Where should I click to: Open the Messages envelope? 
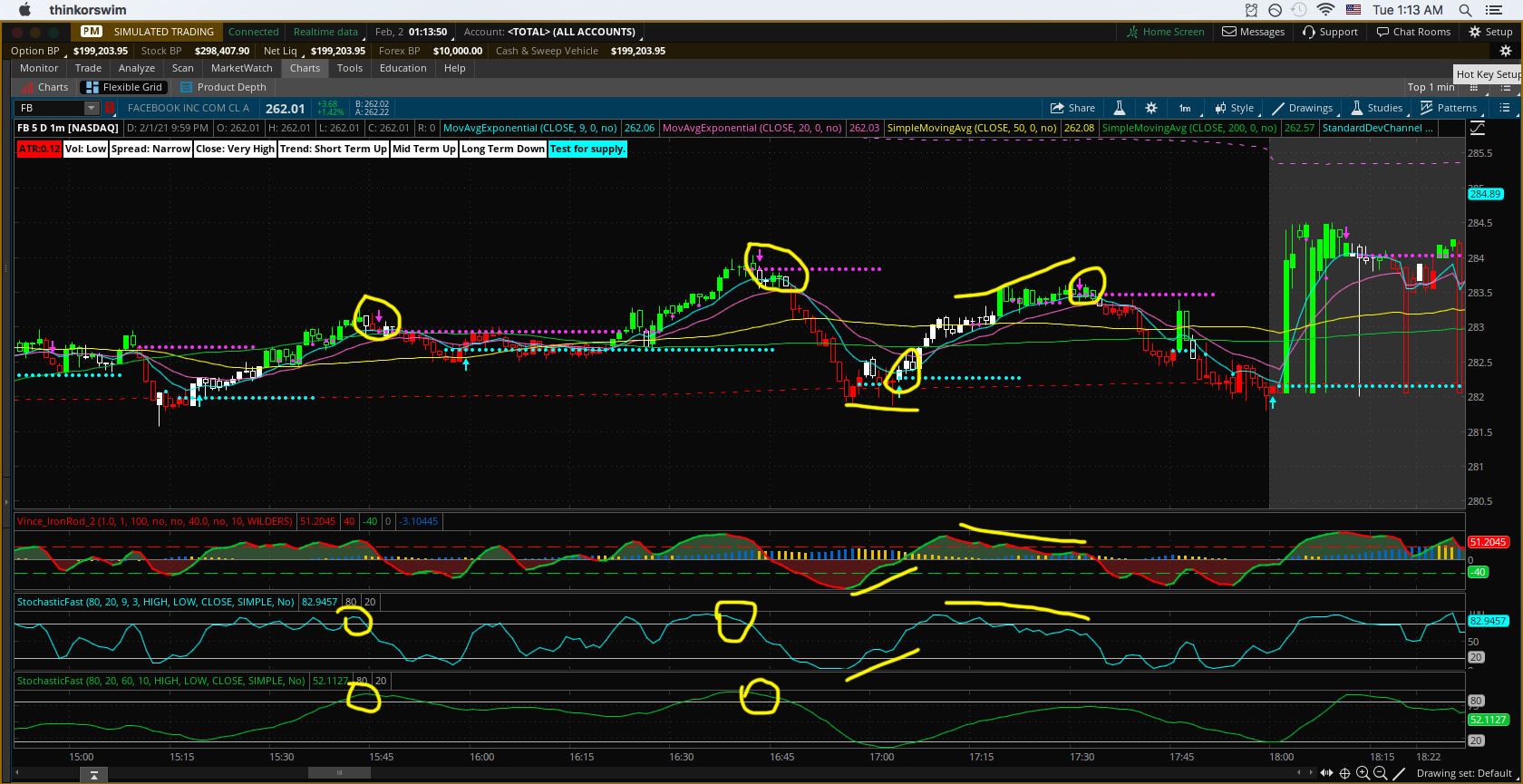tap(1253, 32)
